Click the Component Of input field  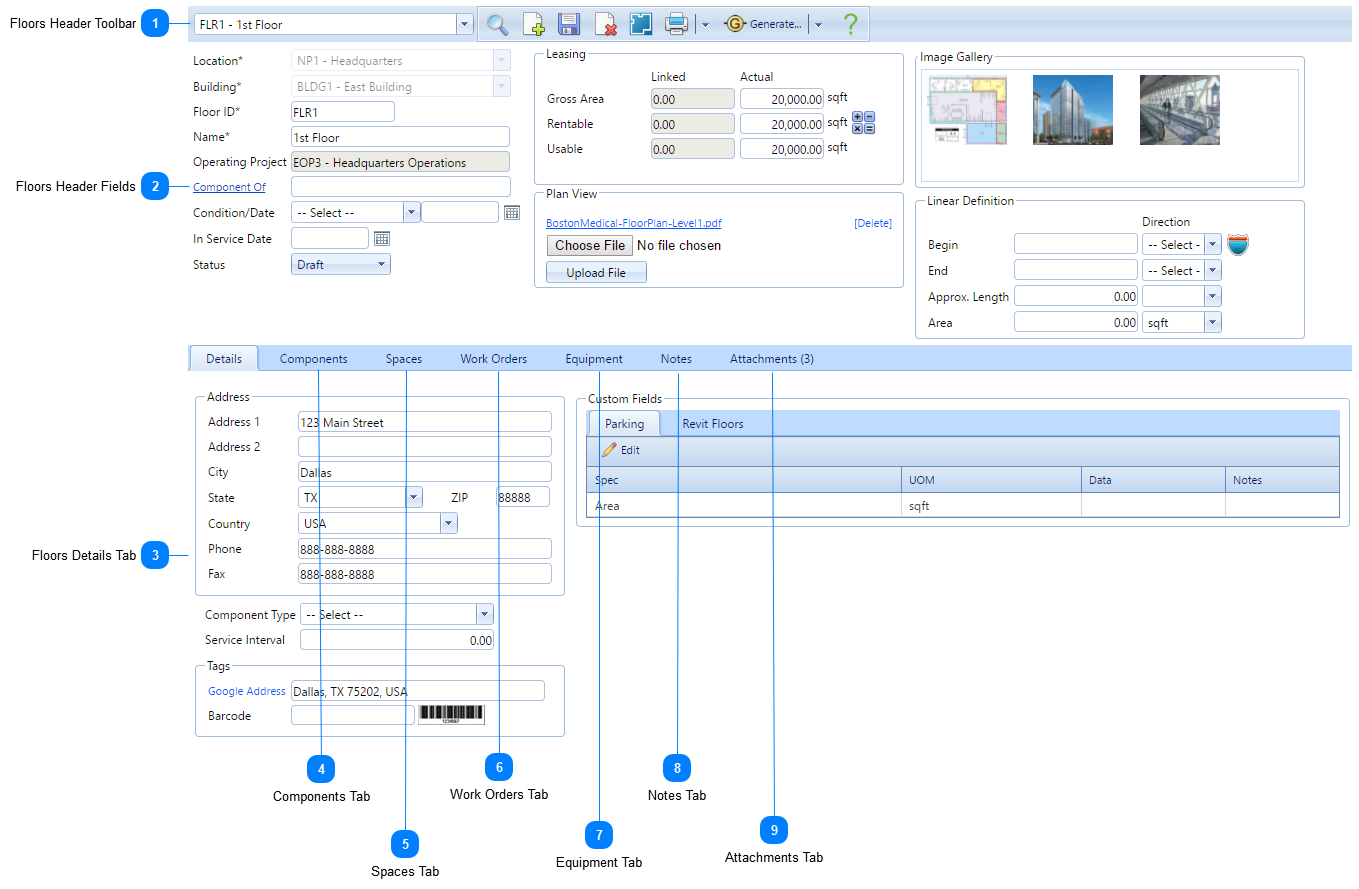tap(400, 187)
